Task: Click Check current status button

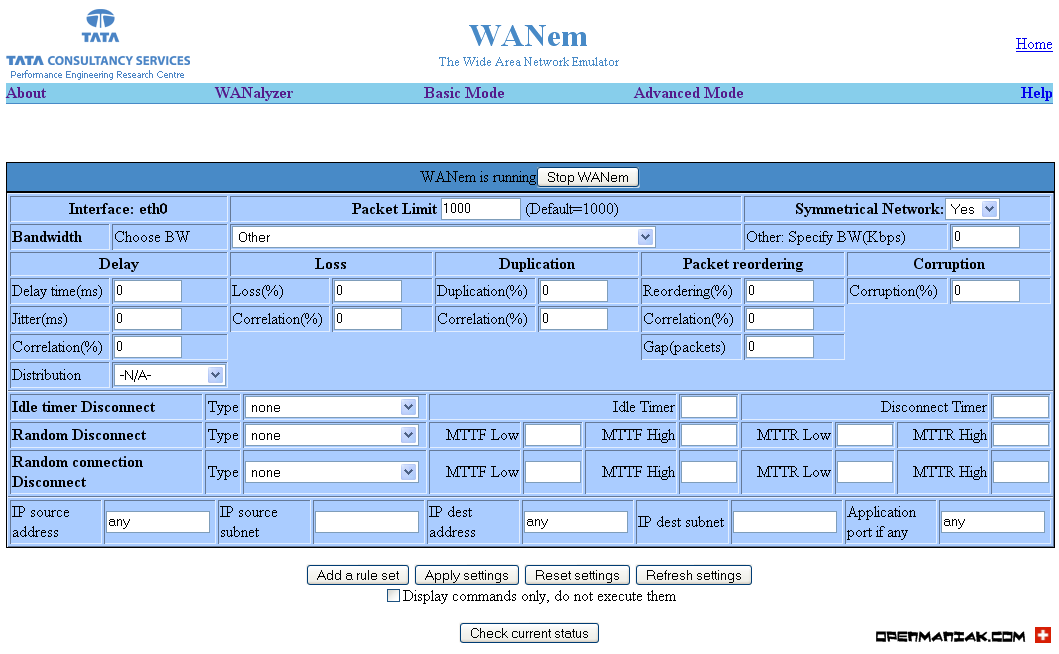Action: pos(530,633)
